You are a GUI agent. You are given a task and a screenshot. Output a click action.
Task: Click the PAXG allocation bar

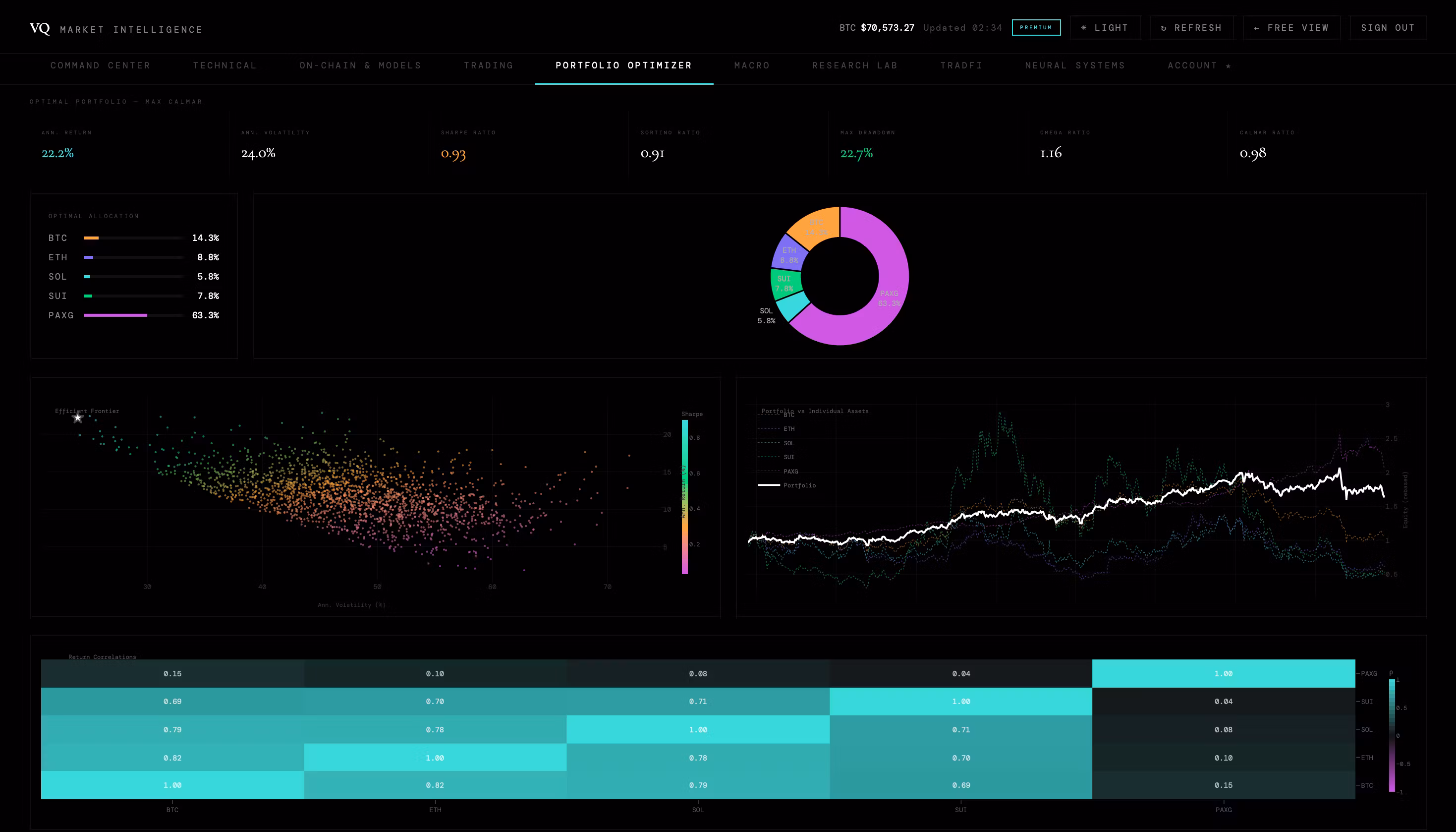click(x=115, y=315)
